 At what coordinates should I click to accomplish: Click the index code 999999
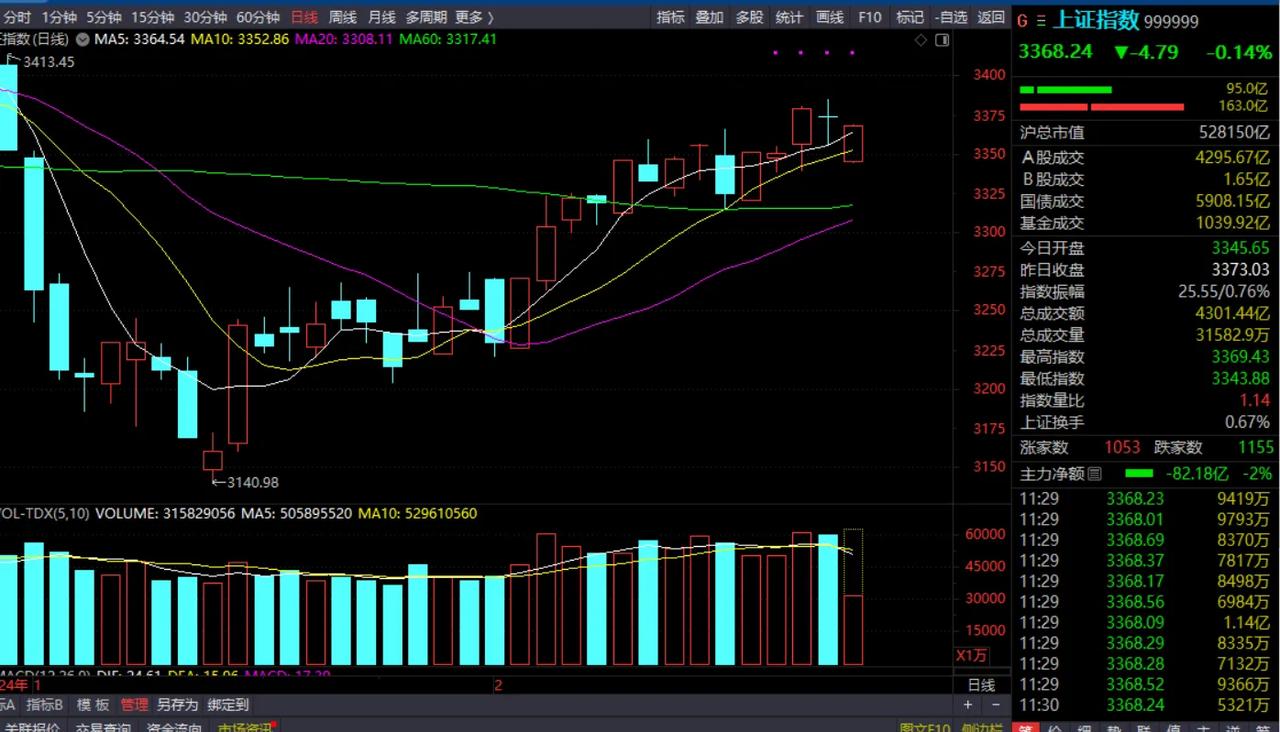[x=1171, y=22]
